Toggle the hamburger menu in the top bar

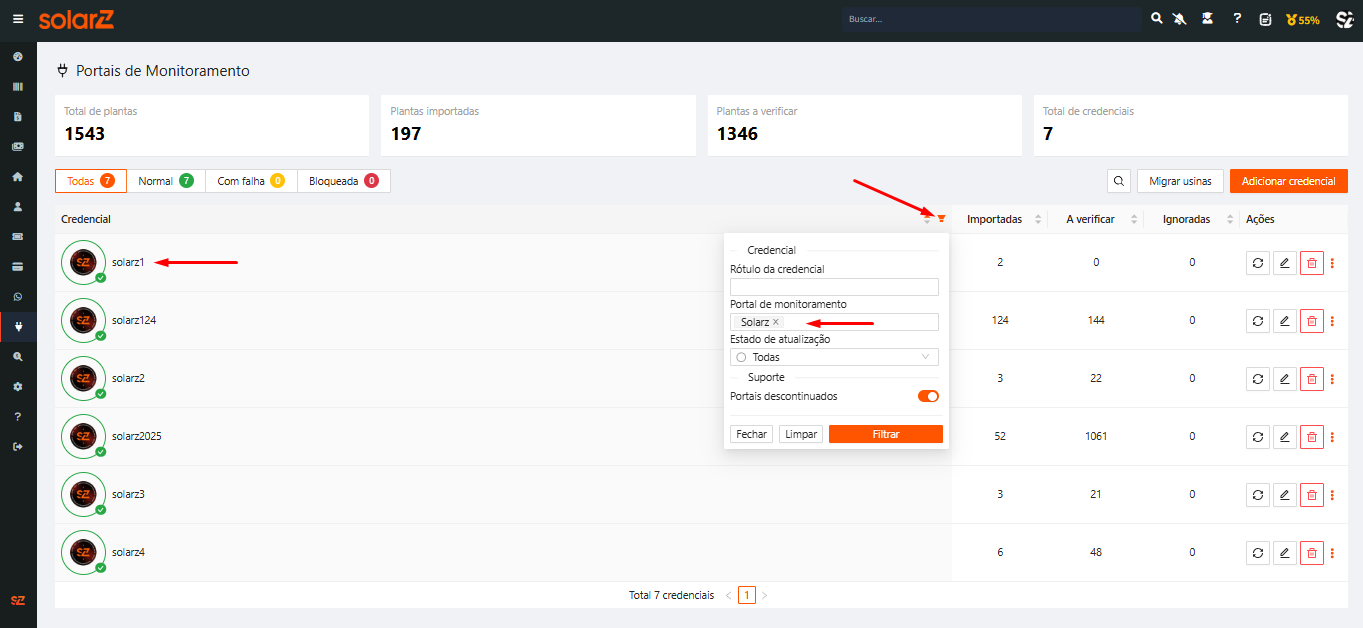(x=18, y=19)
